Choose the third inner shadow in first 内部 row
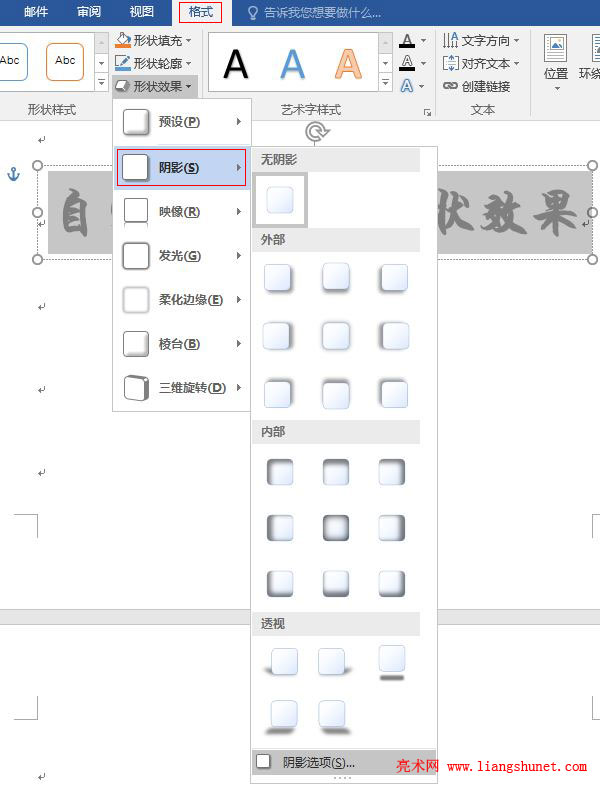The height and width of the screenshot is (787, 600). pos(392,472)
